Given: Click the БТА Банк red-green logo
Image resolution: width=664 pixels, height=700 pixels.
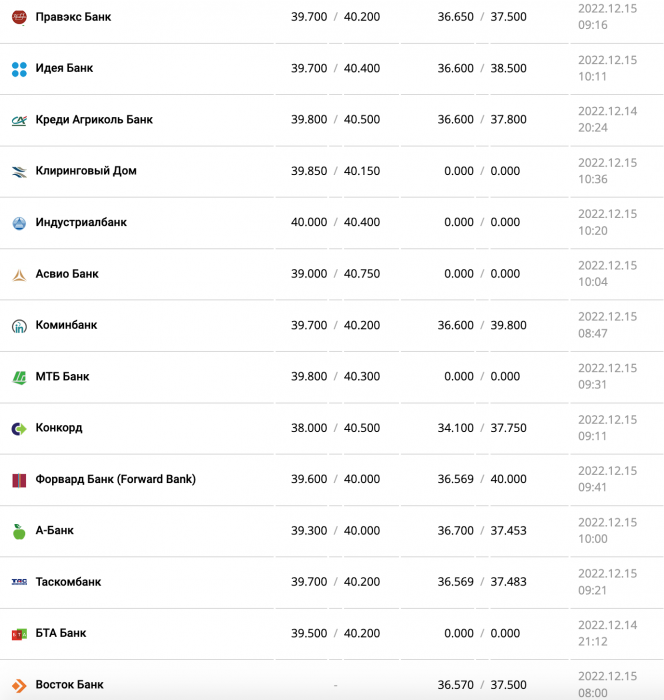Looking at the screenshot, I should point(19,634).
